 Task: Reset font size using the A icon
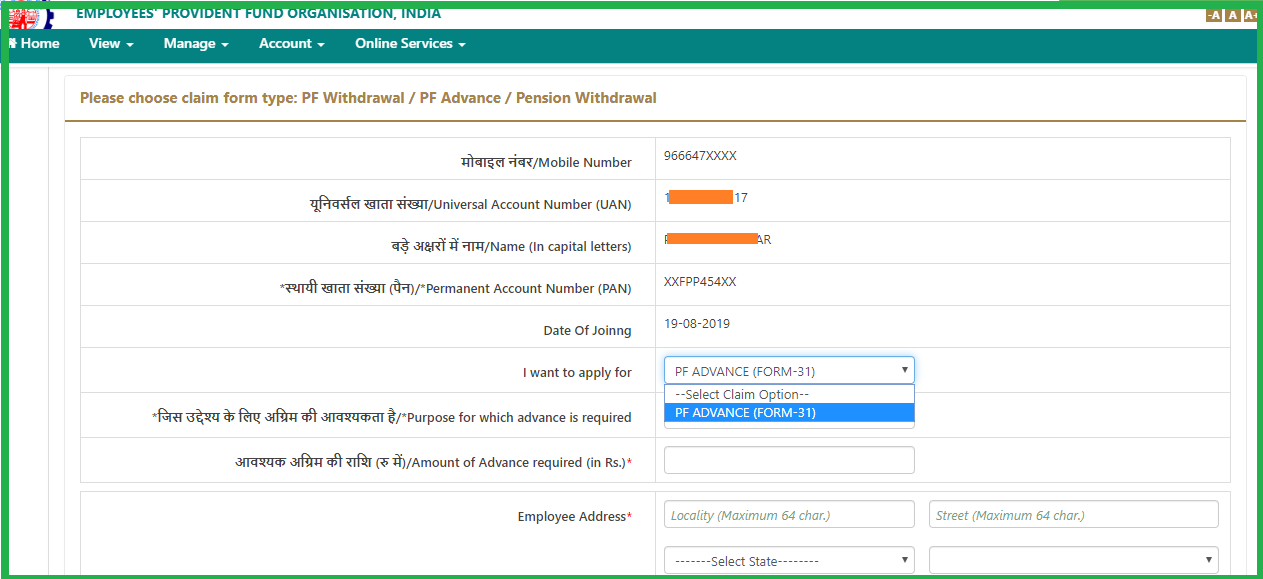1231,15
